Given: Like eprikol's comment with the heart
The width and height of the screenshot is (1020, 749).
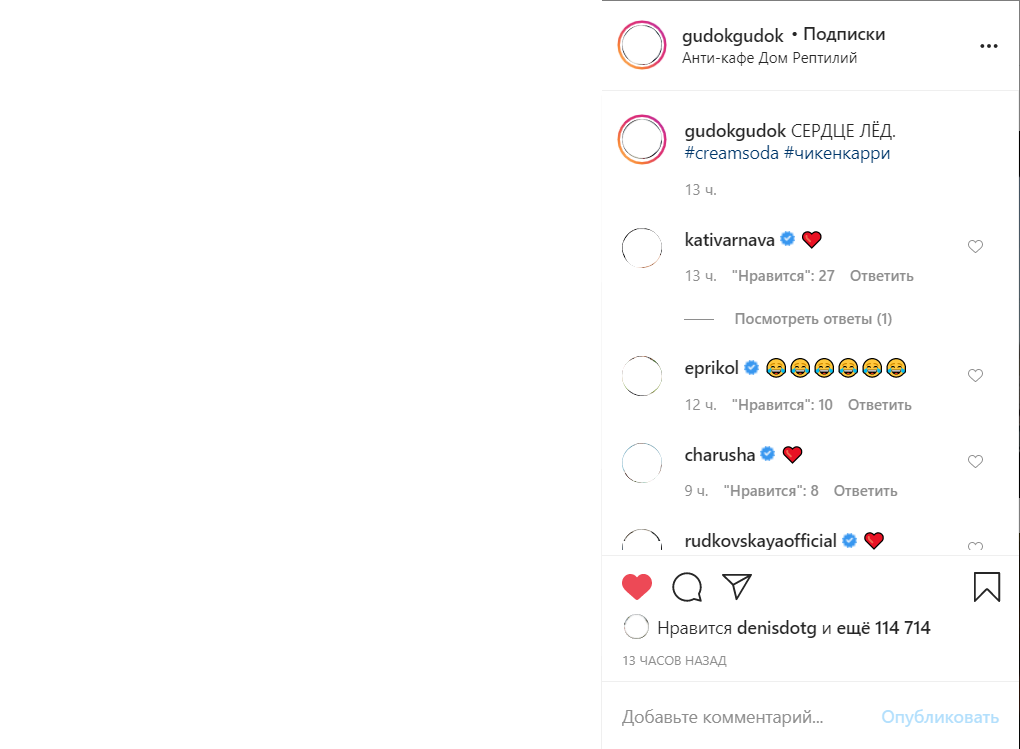Looking at the screenshot, I should (975, 375).
